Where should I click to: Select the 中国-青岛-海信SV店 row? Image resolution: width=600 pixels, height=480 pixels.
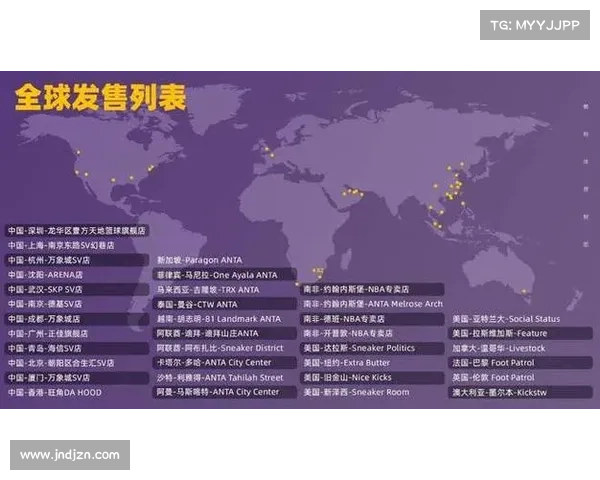[77, 349]
